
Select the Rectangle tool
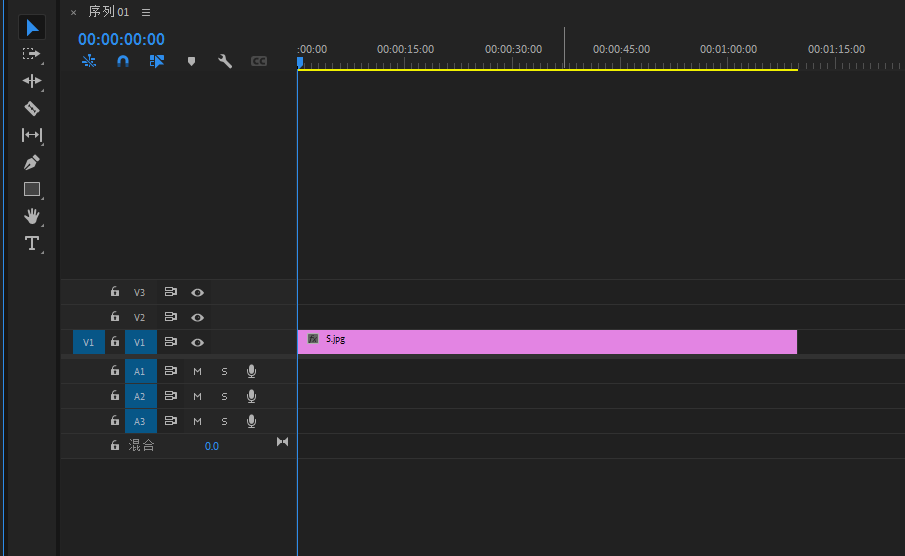click(31, 189)
